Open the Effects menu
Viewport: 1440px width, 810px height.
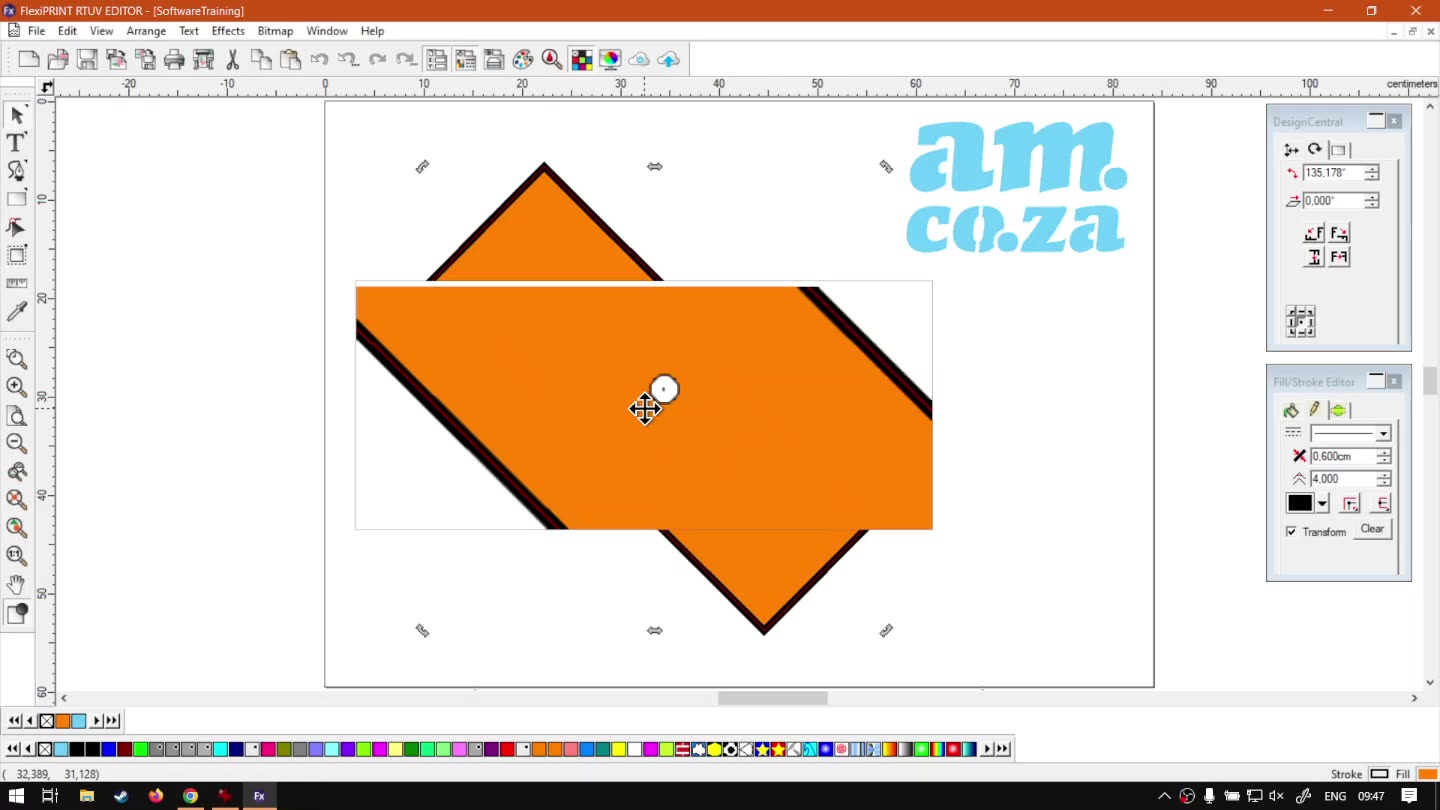click(x=228, y=31)
